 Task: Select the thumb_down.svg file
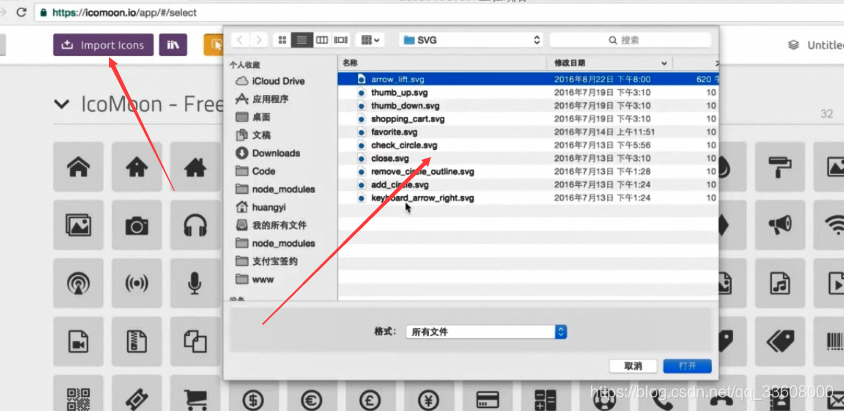click(528, 105)
